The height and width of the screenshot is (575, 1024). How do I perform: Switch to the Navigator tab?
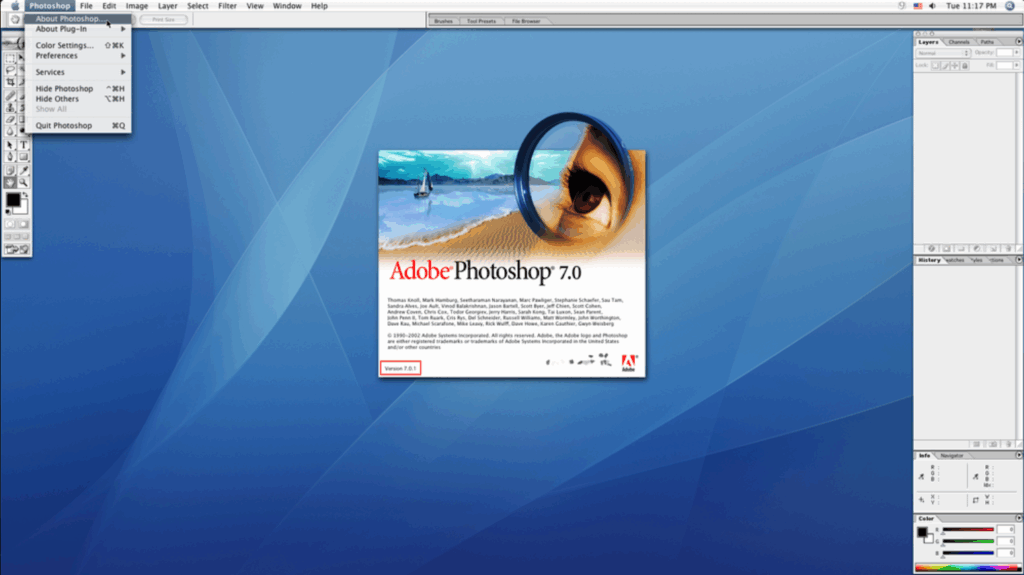point(952,455)
